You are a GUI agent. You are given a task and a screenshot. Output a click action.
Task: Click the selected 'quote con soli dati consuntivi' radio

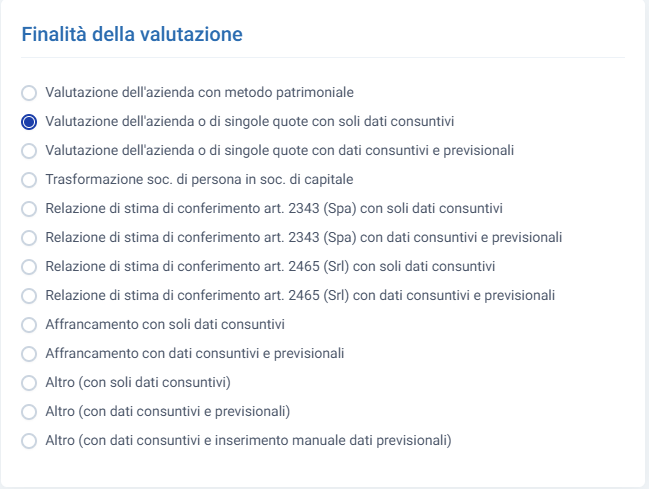pos(29,122)
